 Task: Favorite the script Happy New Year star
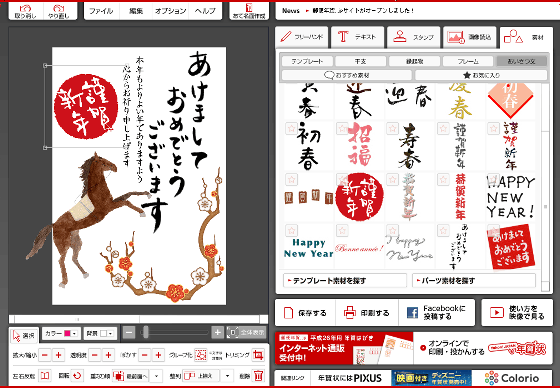[x=392, y=230]
